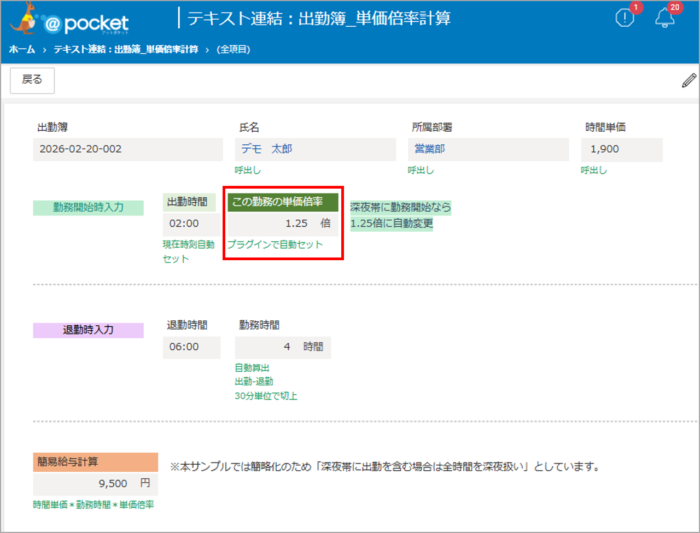Click the page title テキスト連結：出勤簿_単価倍率計算
The width and height of the screenshot is (700, 533).
tap(319, 18)
